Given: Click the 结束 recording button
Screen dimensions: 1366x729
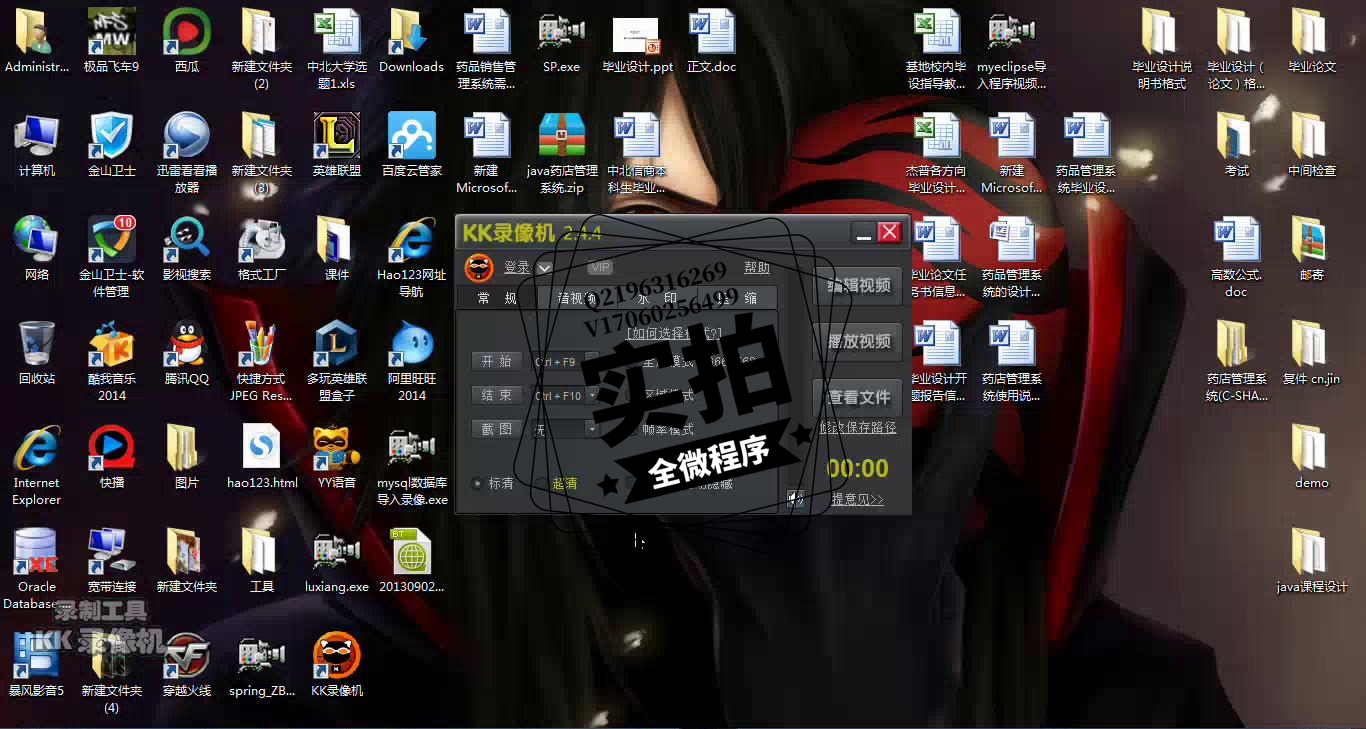Looking at the screenshot, I should pyautogui.click(x=496, y=395).
